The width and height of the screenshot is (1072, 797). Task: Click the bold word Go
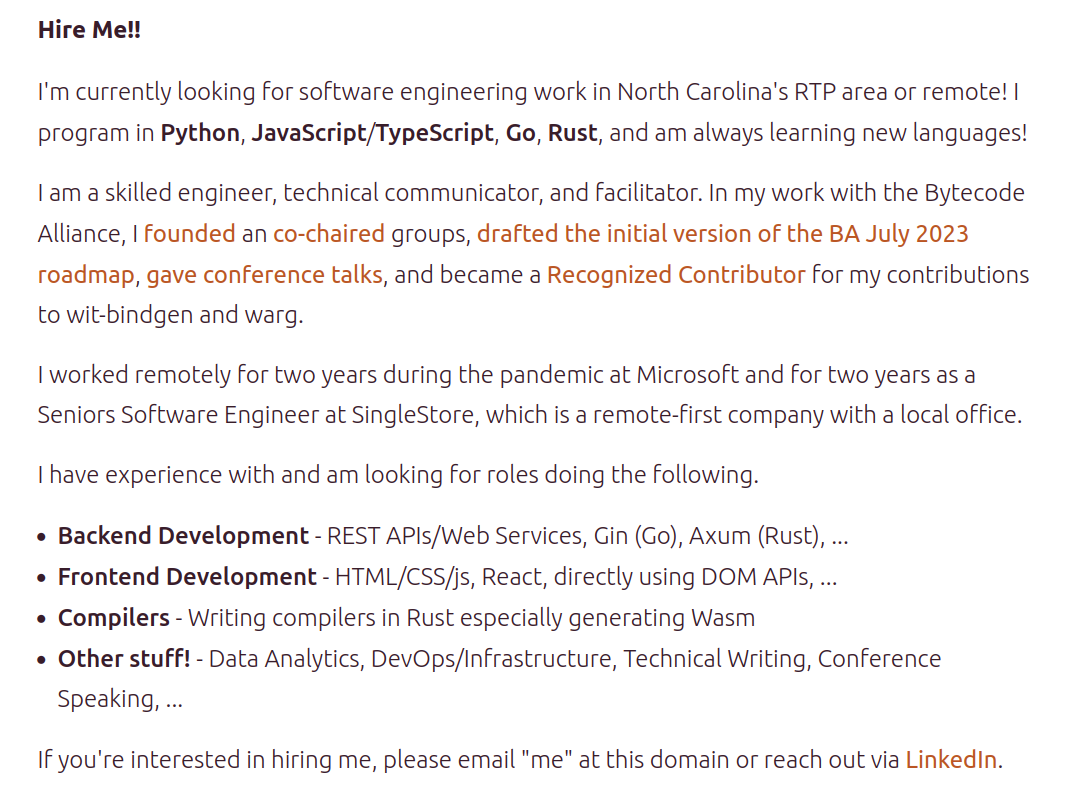coord(520,133)
